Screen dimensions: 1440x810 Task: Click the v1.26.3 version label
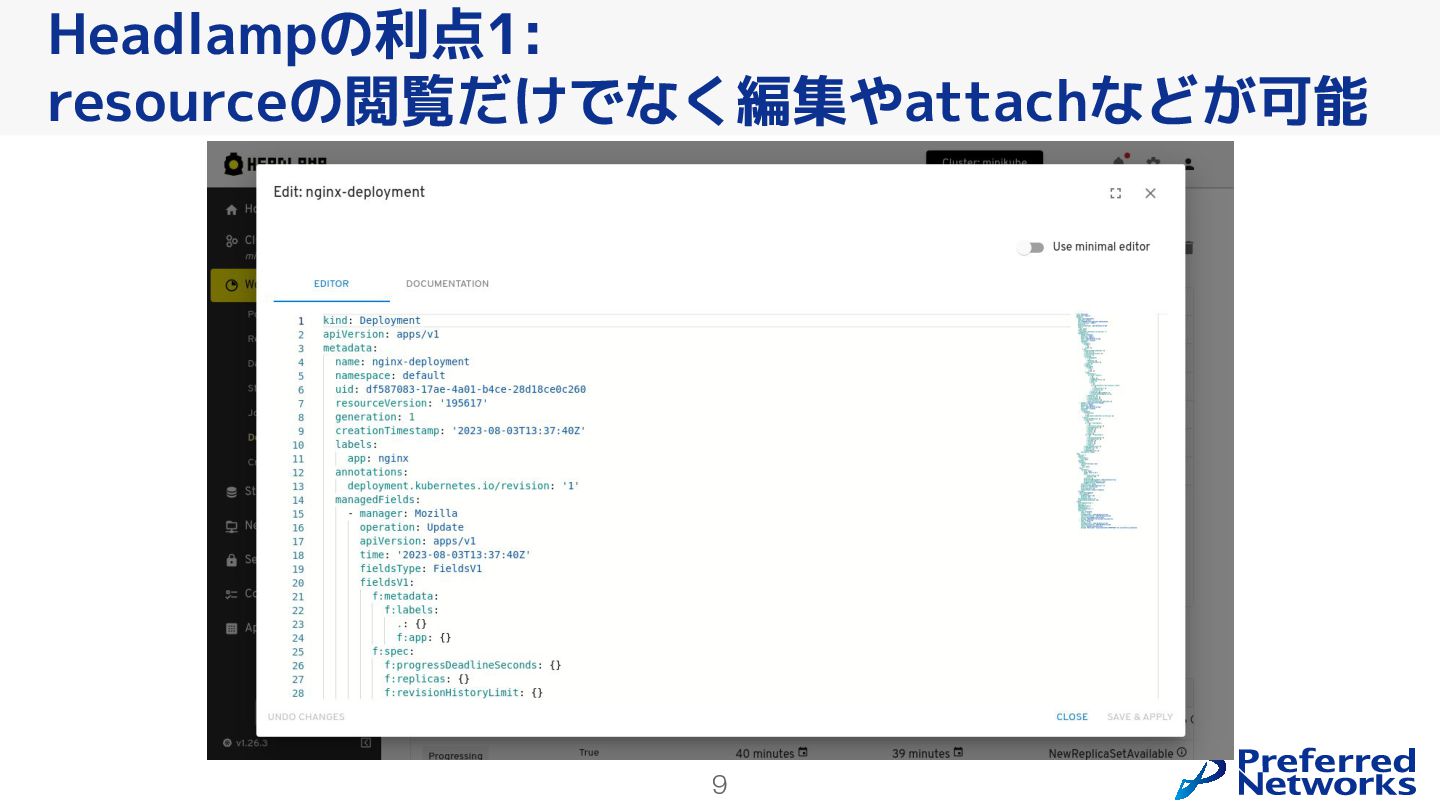pyautogui.click(x=253, y=743)
